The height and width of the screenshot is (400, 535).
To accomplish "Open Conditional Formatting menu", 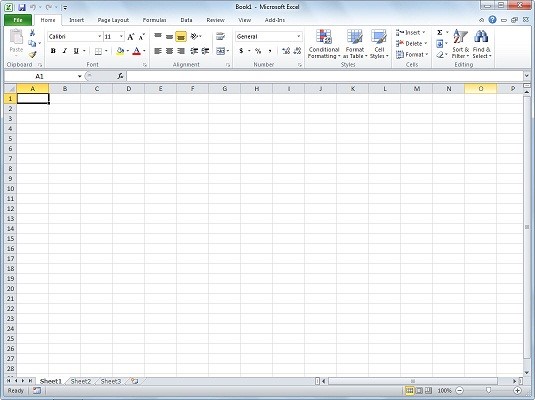I will point(324,44).
